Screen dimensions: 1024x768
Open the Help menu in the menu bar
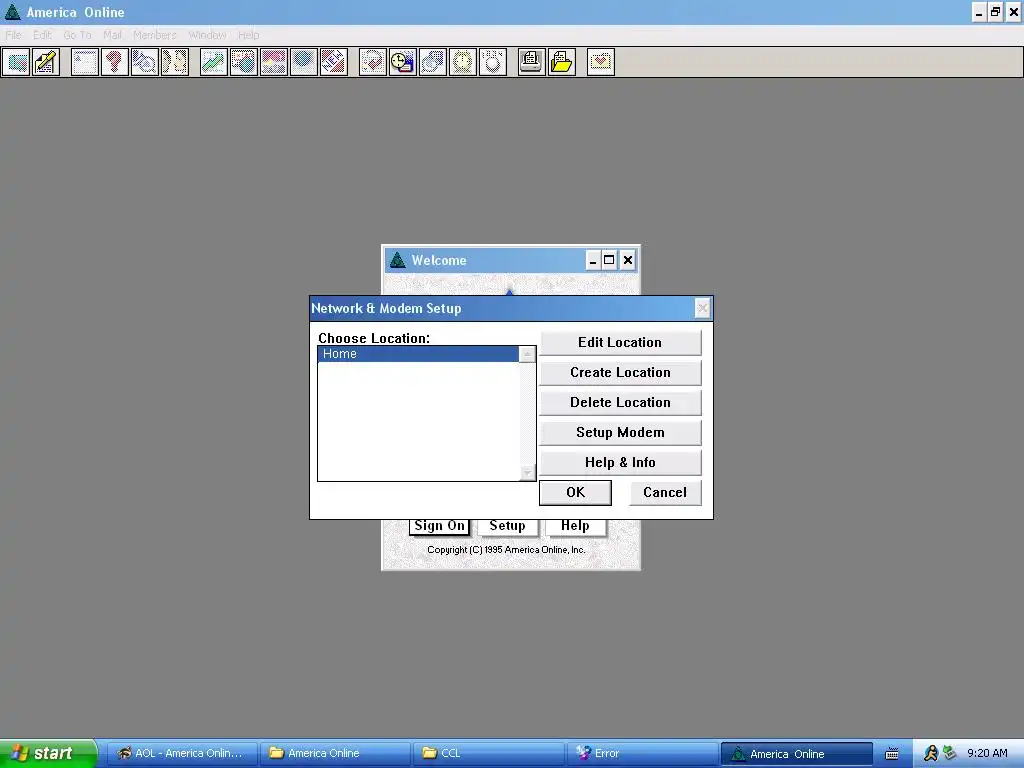point(248,35)
